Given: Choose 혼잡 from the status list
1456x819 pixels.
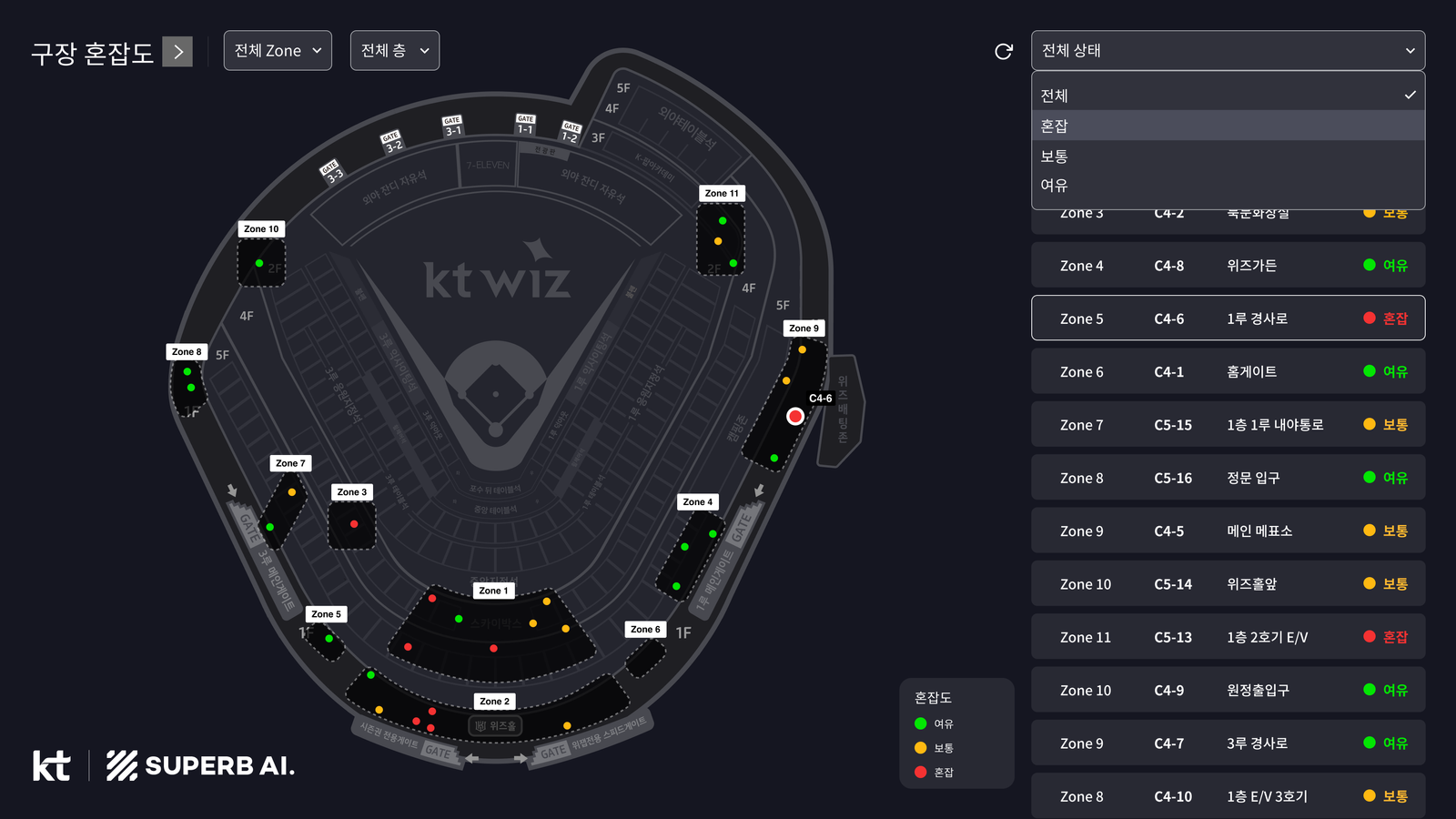Looking at the screenshot, I should click(1228, 126).
